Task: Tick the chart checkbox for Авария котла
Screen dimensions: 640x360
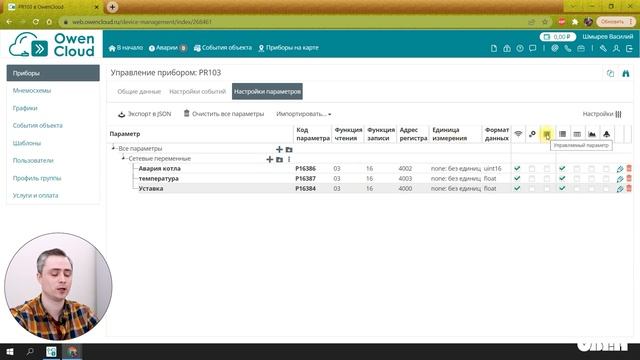Action: tap(591, 169)
